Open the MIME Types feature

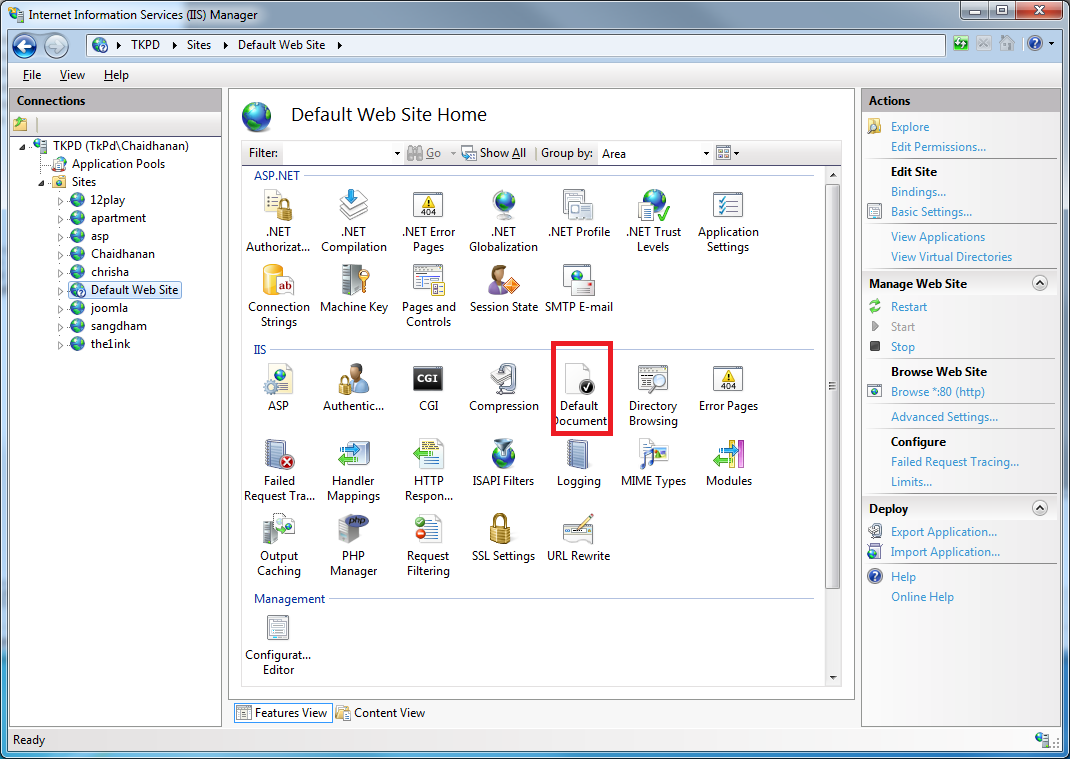tap(653, 459)
